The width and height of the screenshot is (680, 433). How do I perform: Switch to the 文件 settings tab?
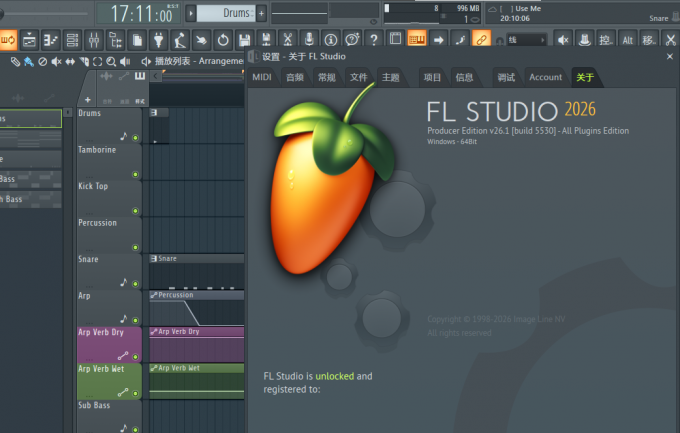(x=359, y=77)
